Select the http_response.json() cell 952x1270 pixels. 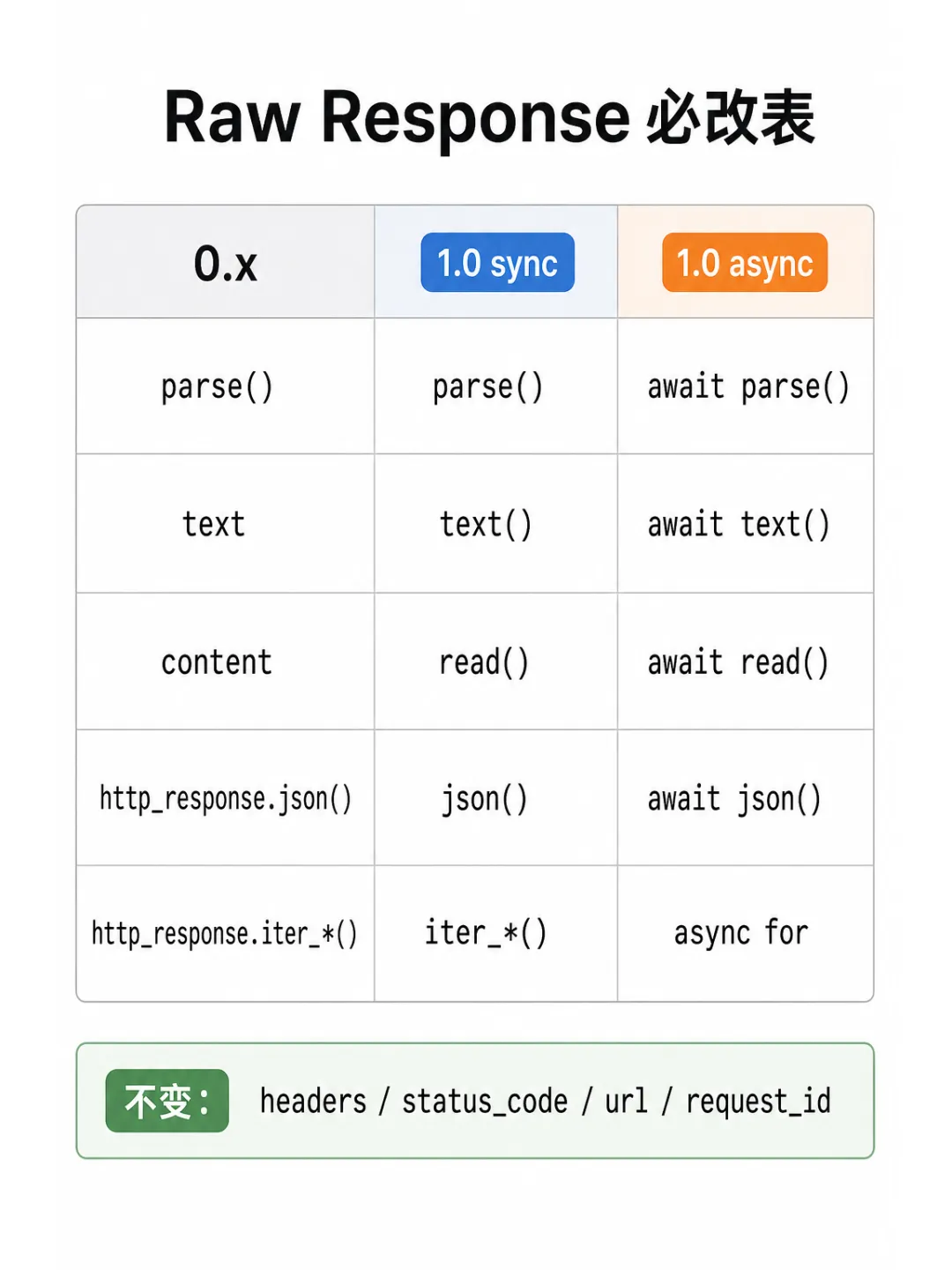pos(226,798)
